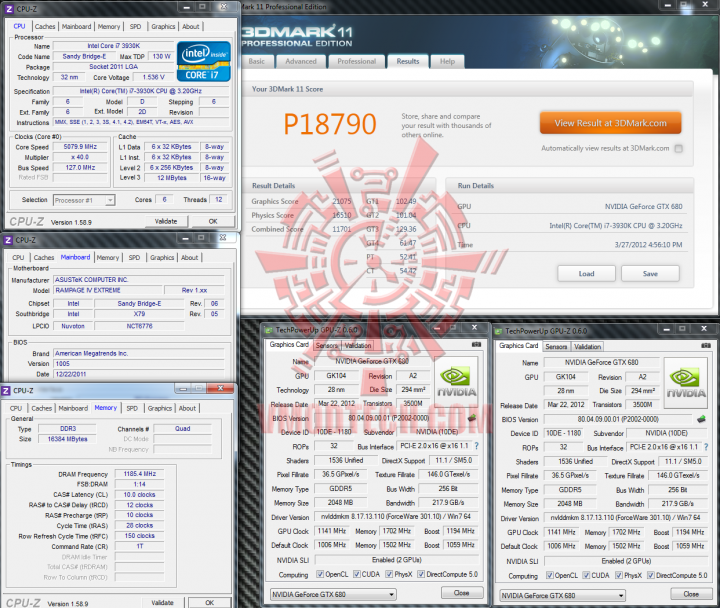This screenshot has width=720, height=608.
Task: Click the CPU-Z title icon in Memory window
Action: pyautogui.click(x=6, y=391)
